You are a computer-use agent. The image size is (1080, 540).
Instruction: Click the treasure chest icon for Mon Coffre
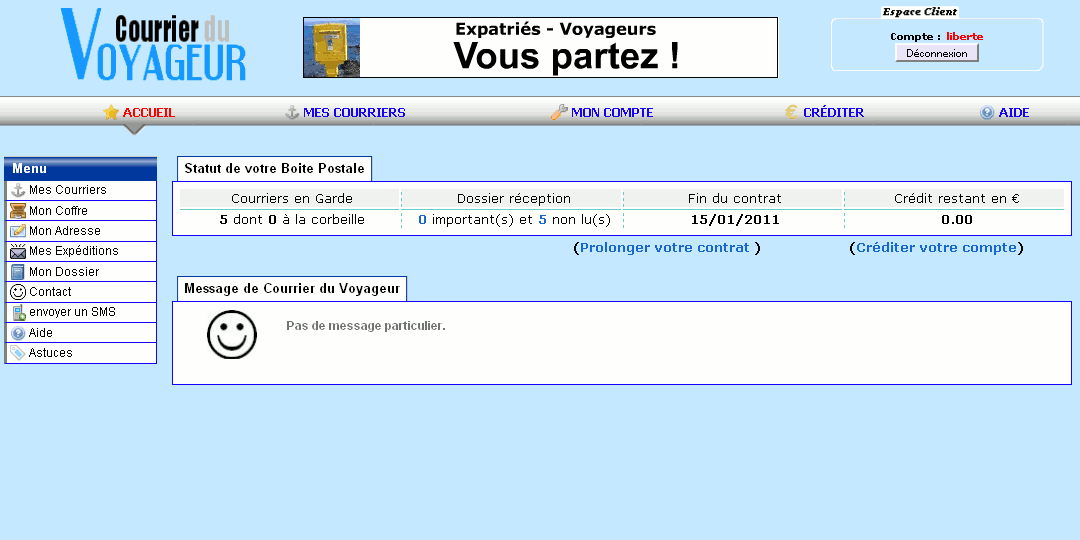(17, 211)
